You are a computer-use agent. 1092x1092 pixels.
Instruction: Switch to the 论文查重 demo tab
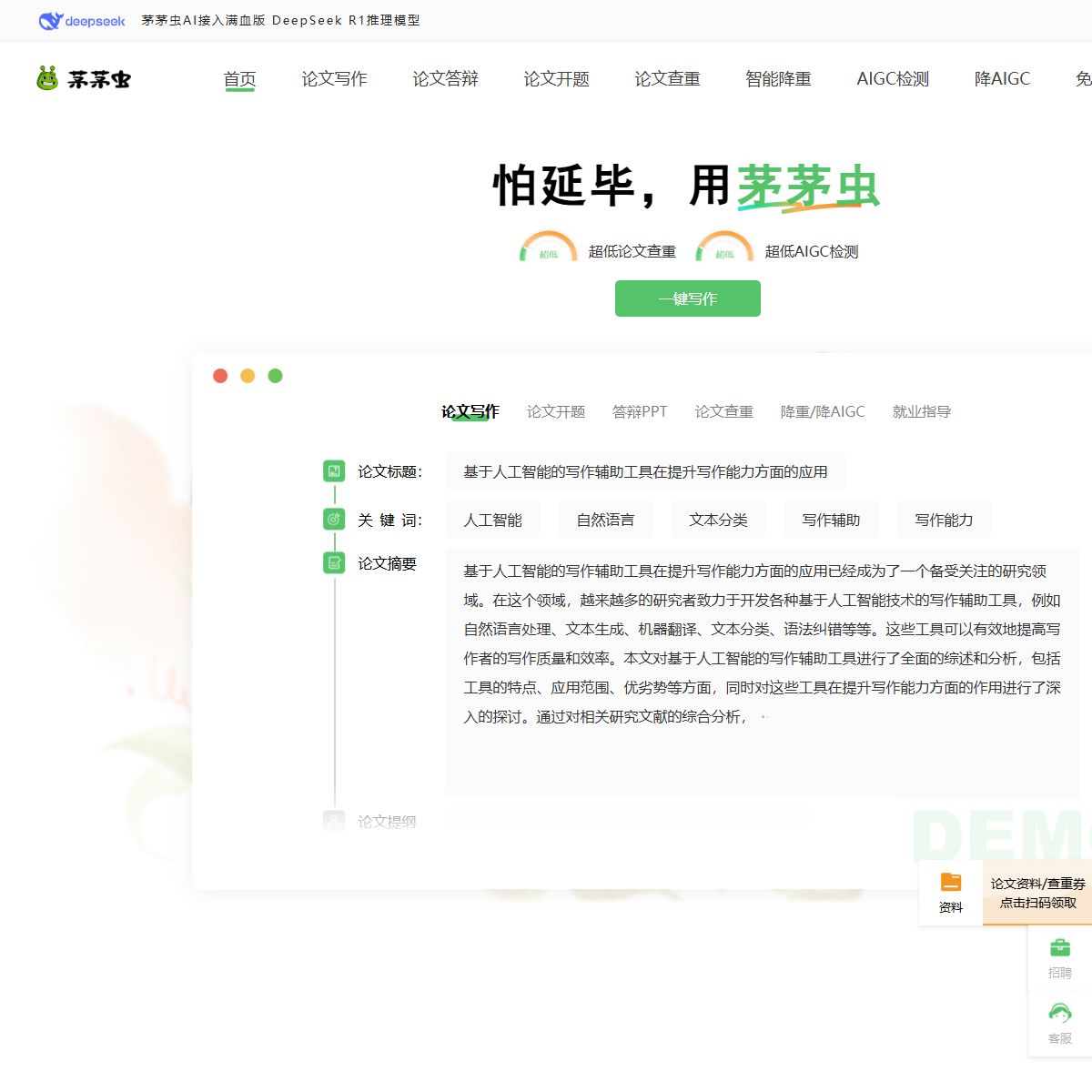pyautogui.click(x=724, y=411)
